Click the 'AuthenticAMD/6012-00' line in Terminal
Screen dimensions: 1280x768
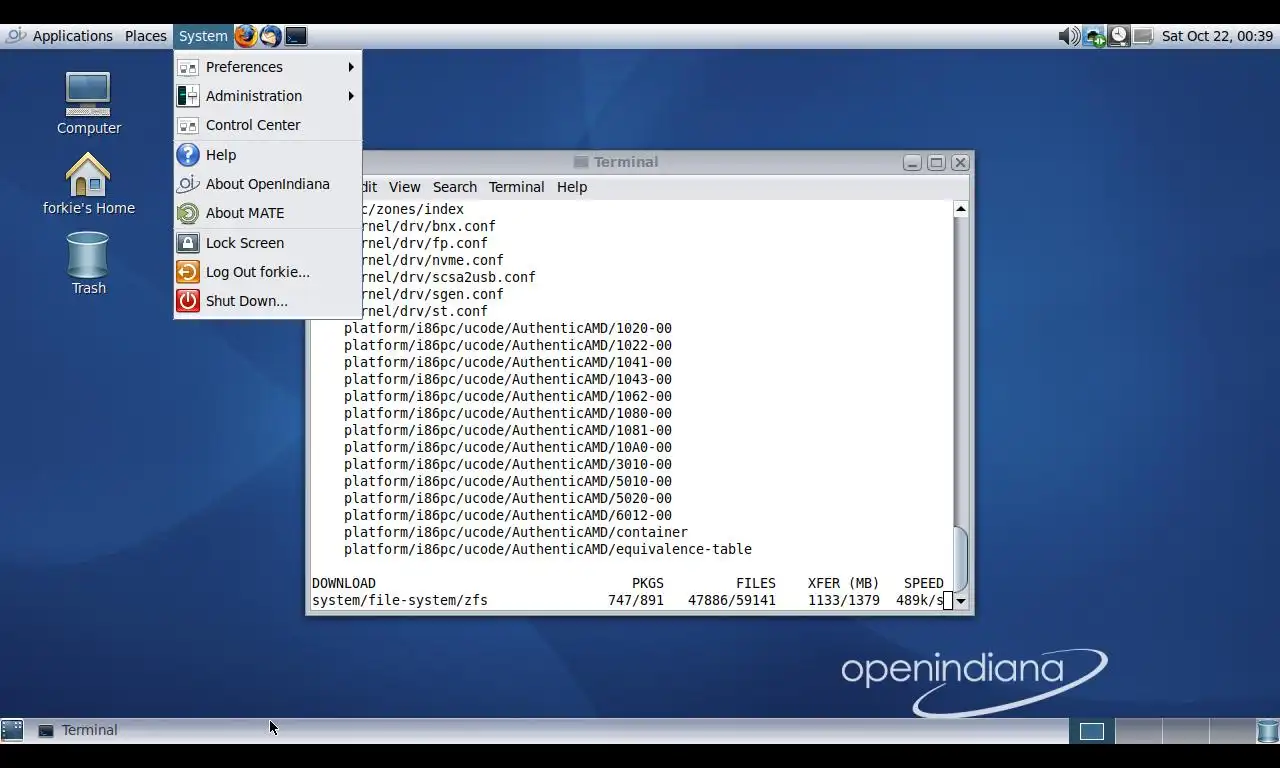[508, 515]
